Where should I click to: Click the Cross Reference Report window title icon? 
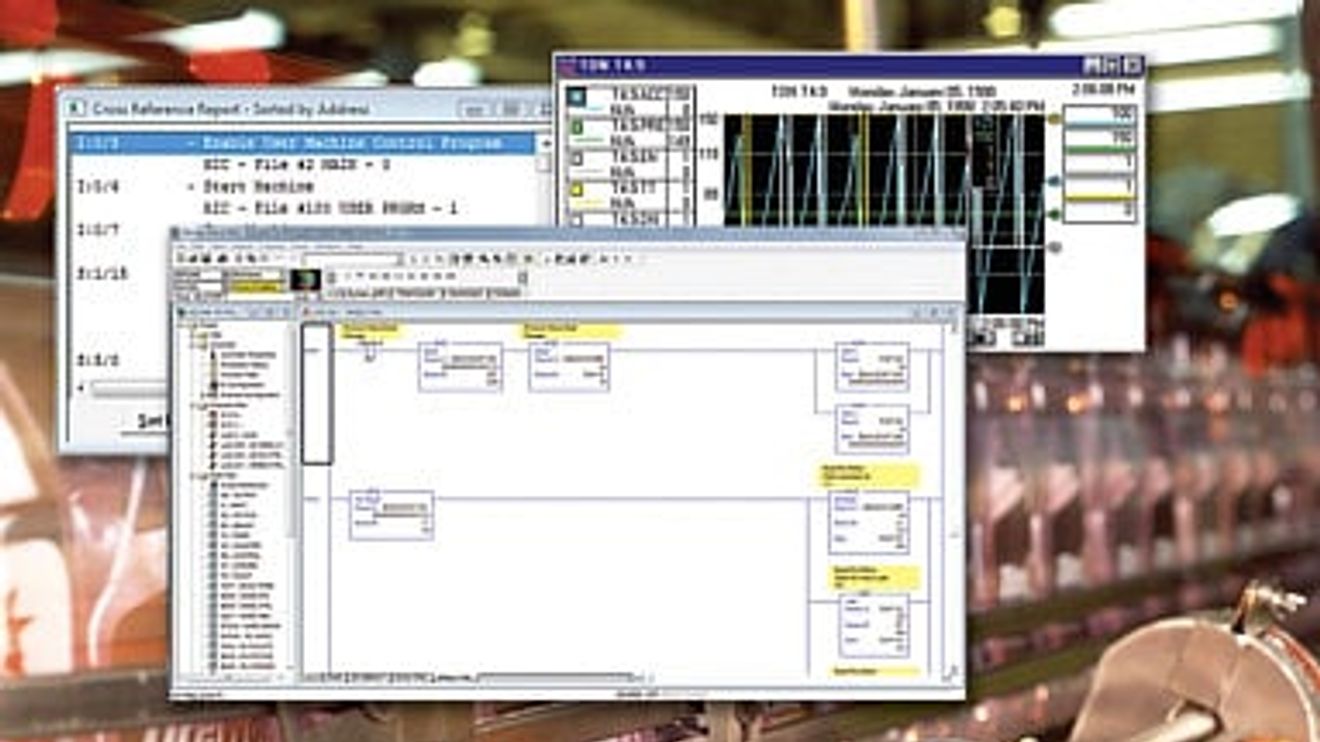coord(77,108)
